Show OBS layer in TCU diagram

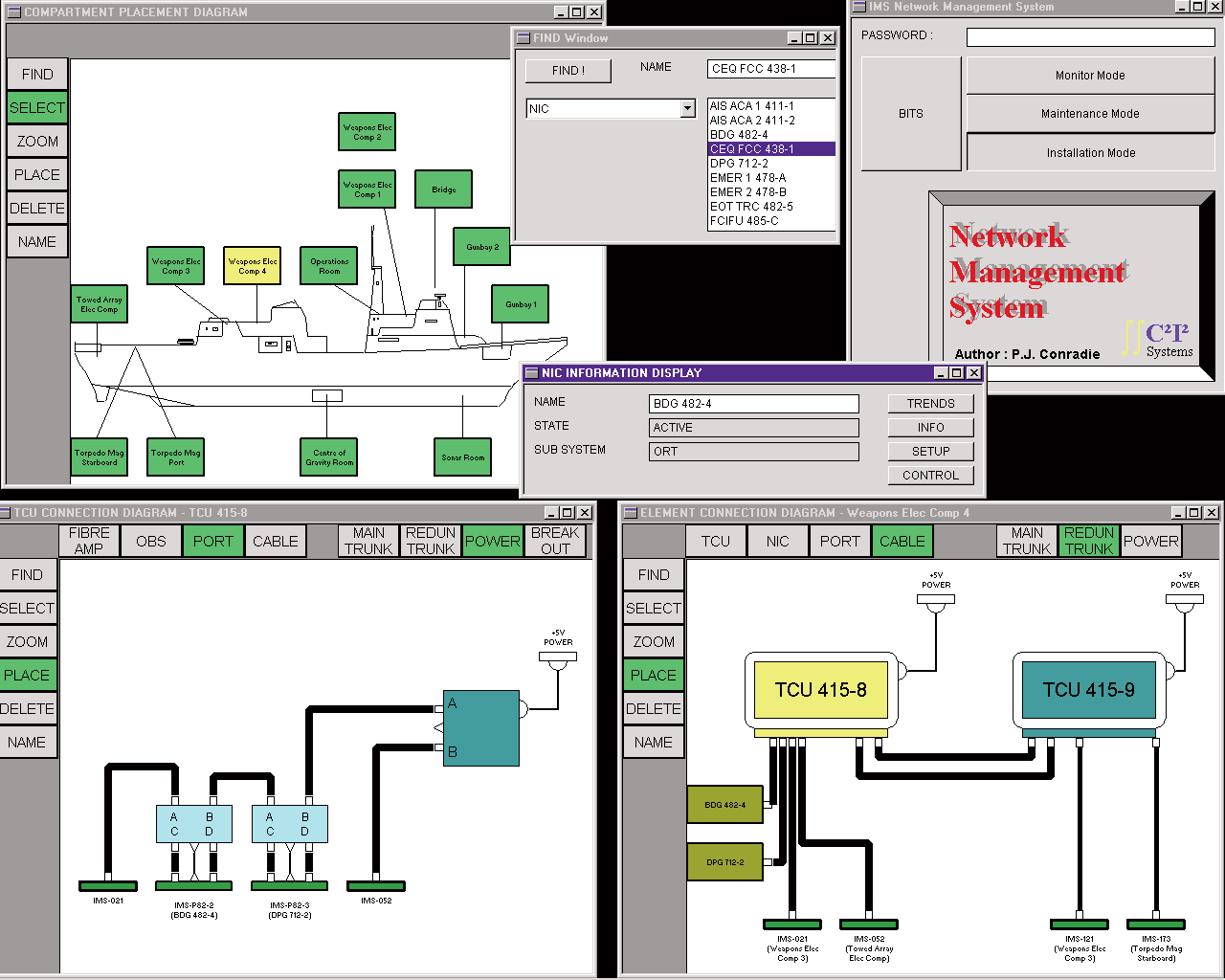coord(151,541)
